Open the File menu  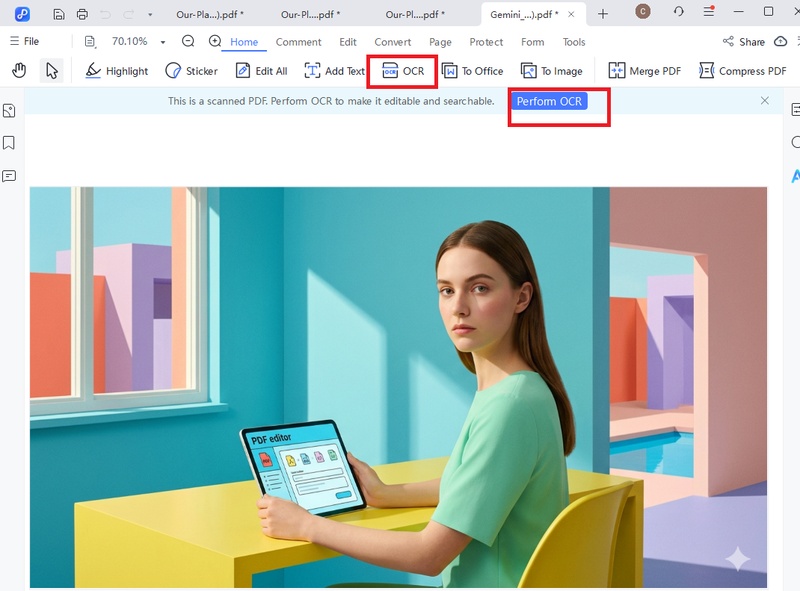click(x=25, y=42)
